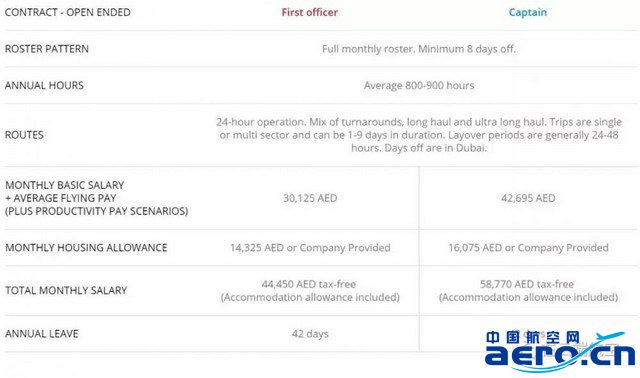The height and width of the screenshot is (378, 640).
Task: Click the aero.cn watermark logo
Action: [x=560, y=351]
